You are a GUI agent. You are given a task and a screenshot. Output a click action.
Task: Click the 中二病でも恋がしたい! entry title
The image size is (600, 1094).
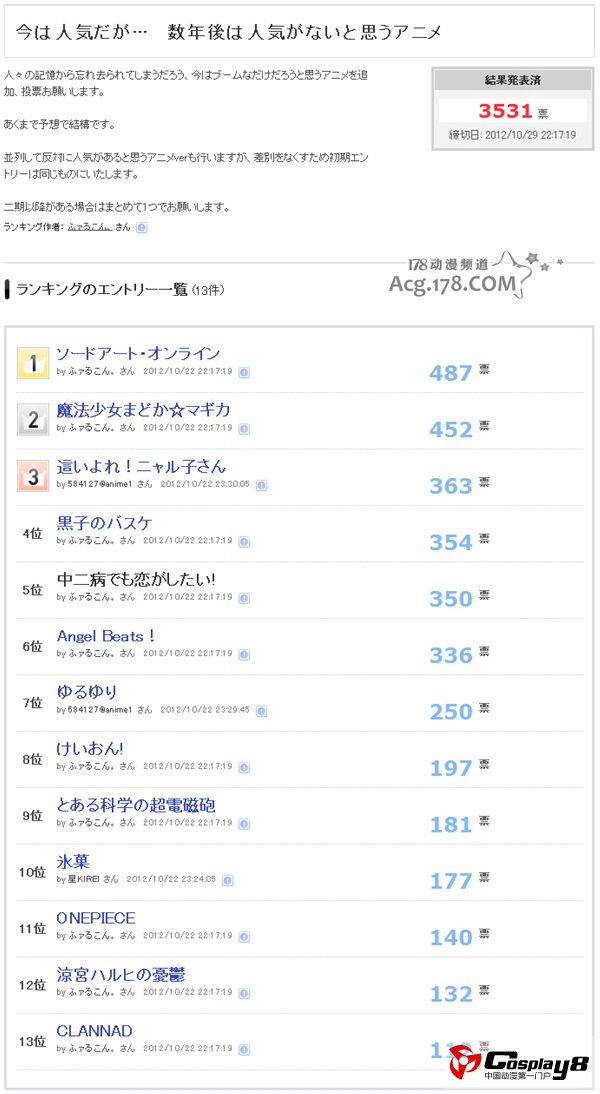(x=136, y=579)
